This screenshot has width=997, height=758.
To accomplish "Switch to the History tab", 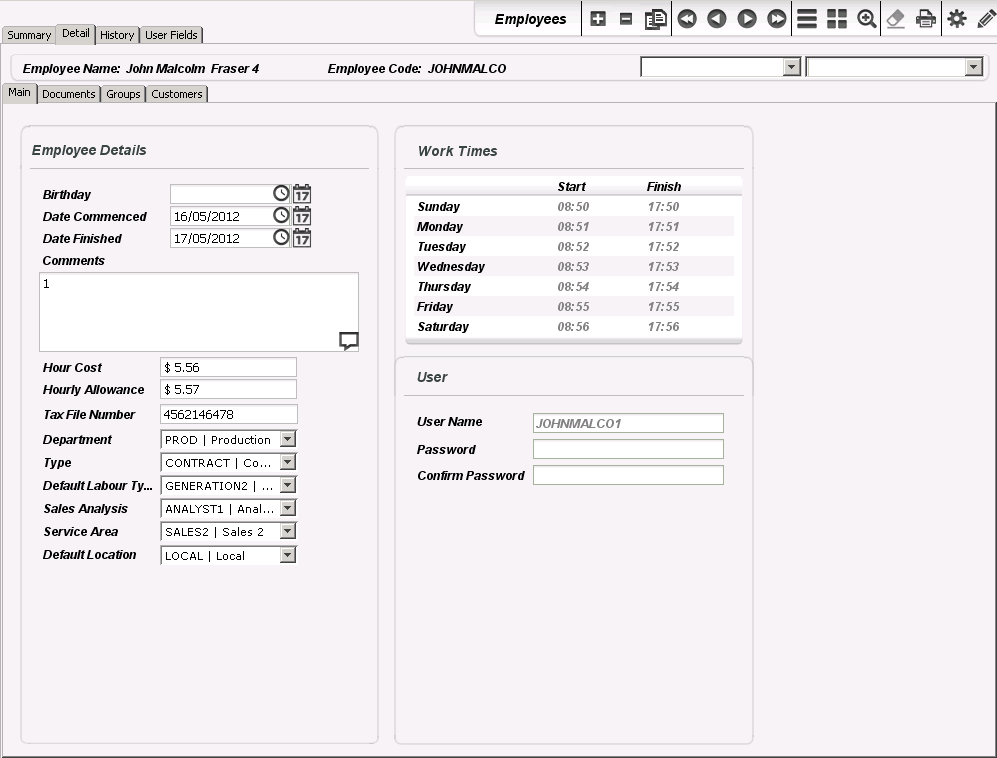I will (x=117, y=35).
